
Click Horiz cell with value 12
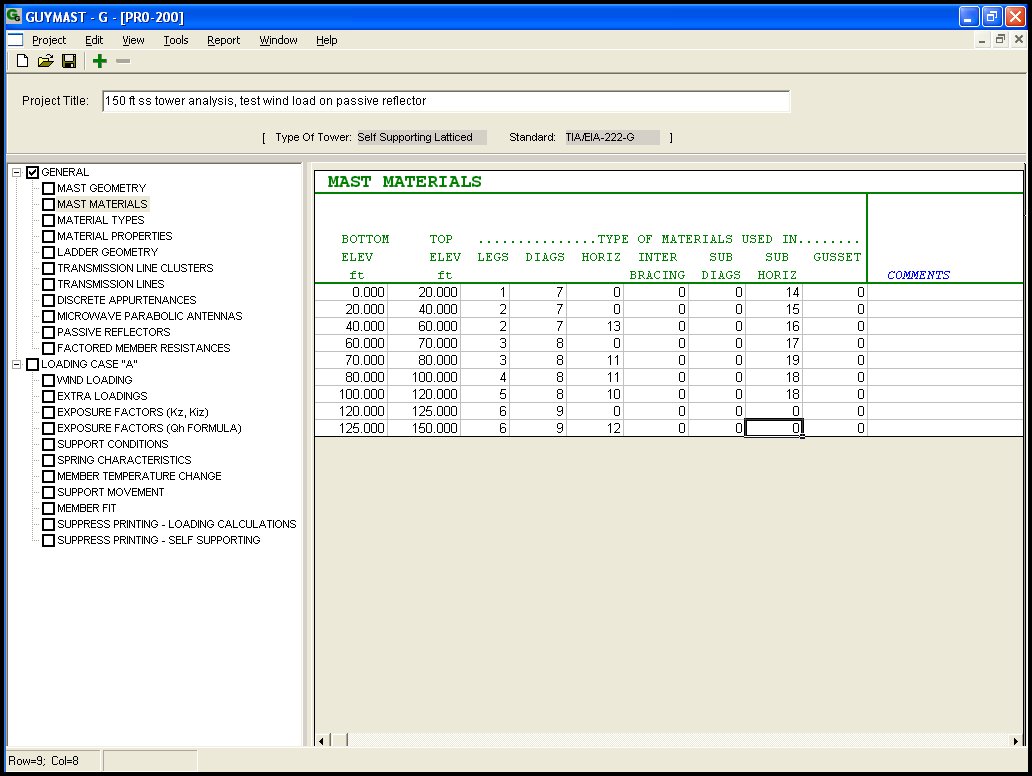coord(595,428)
